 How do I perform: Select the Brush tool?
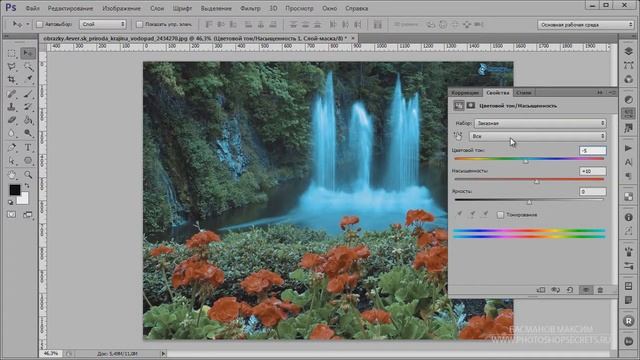pyautogui.click(x=28, y=94)
